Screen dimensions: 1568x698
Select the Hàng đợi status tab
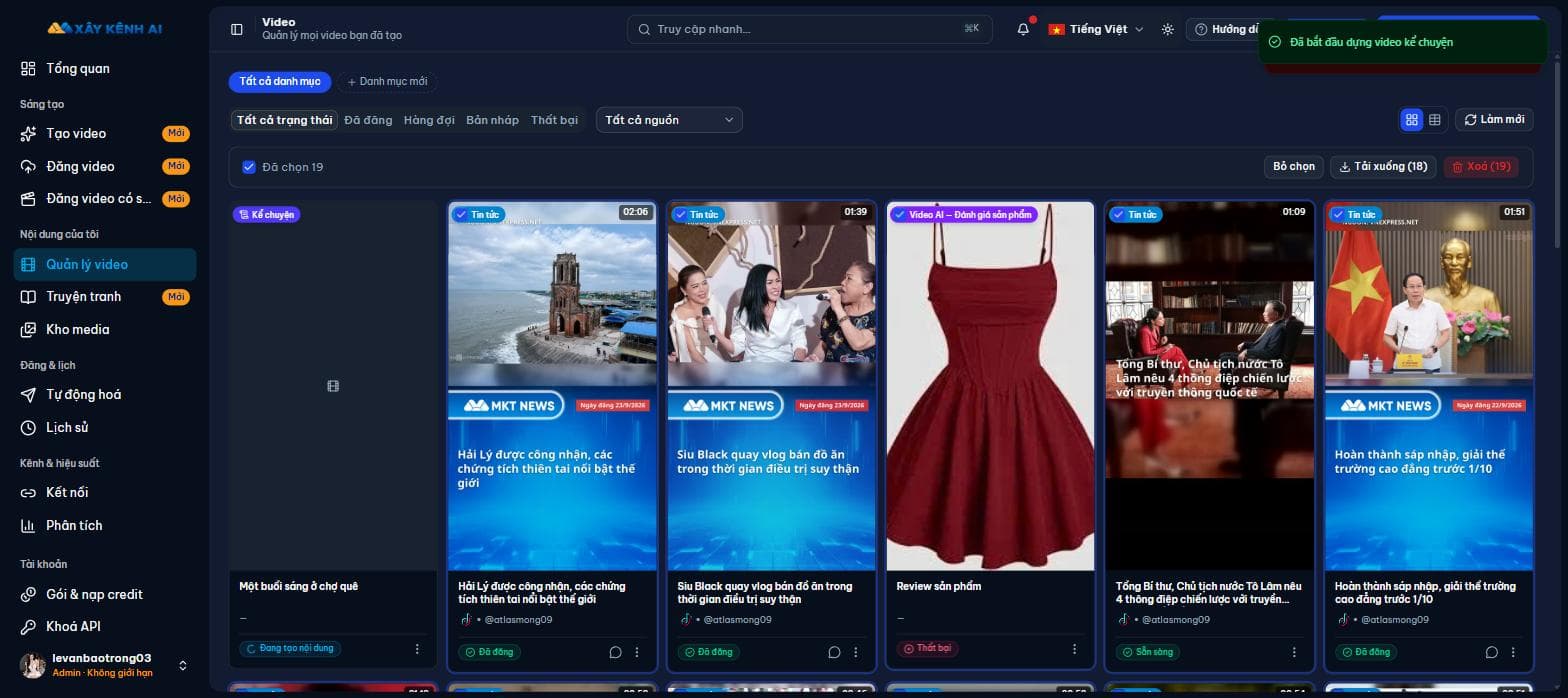(429, 120)
